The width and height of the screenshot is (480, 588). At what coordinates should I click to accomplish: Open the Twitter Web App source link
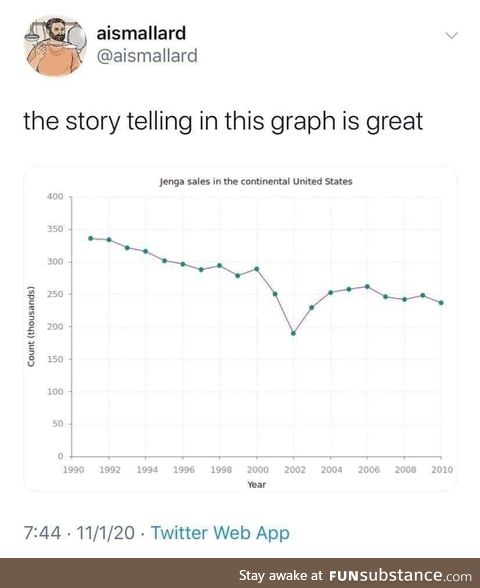click(220, 533)
